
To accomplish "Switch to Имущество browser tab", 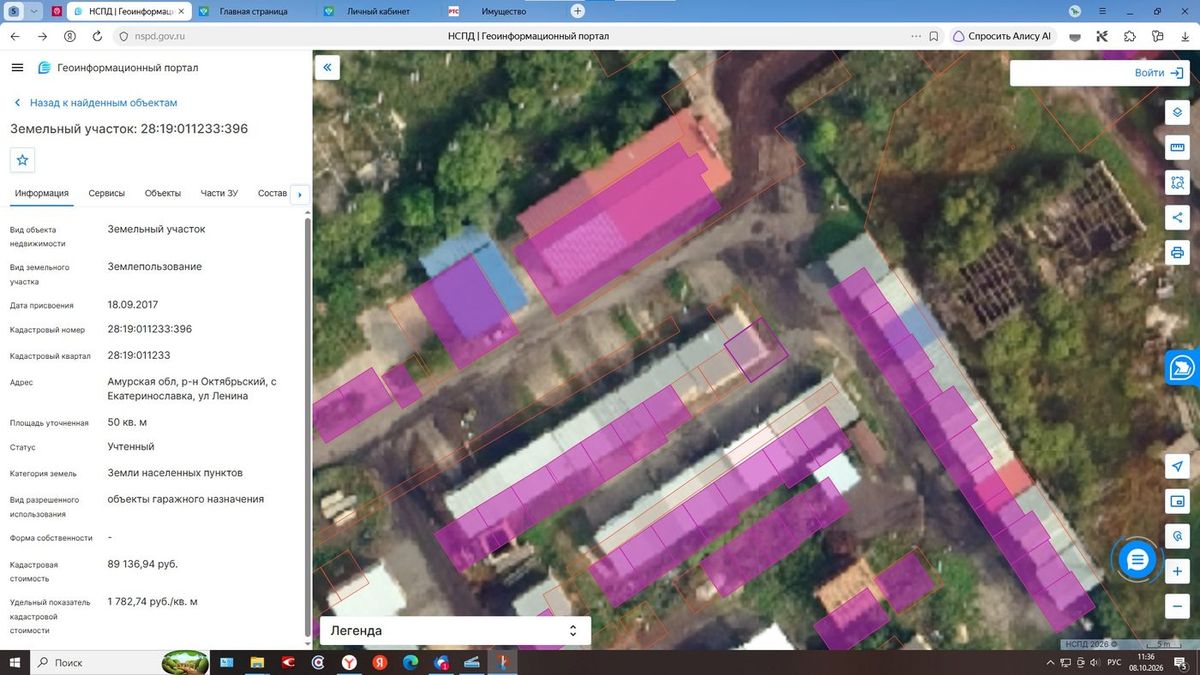I will point(504,11).
